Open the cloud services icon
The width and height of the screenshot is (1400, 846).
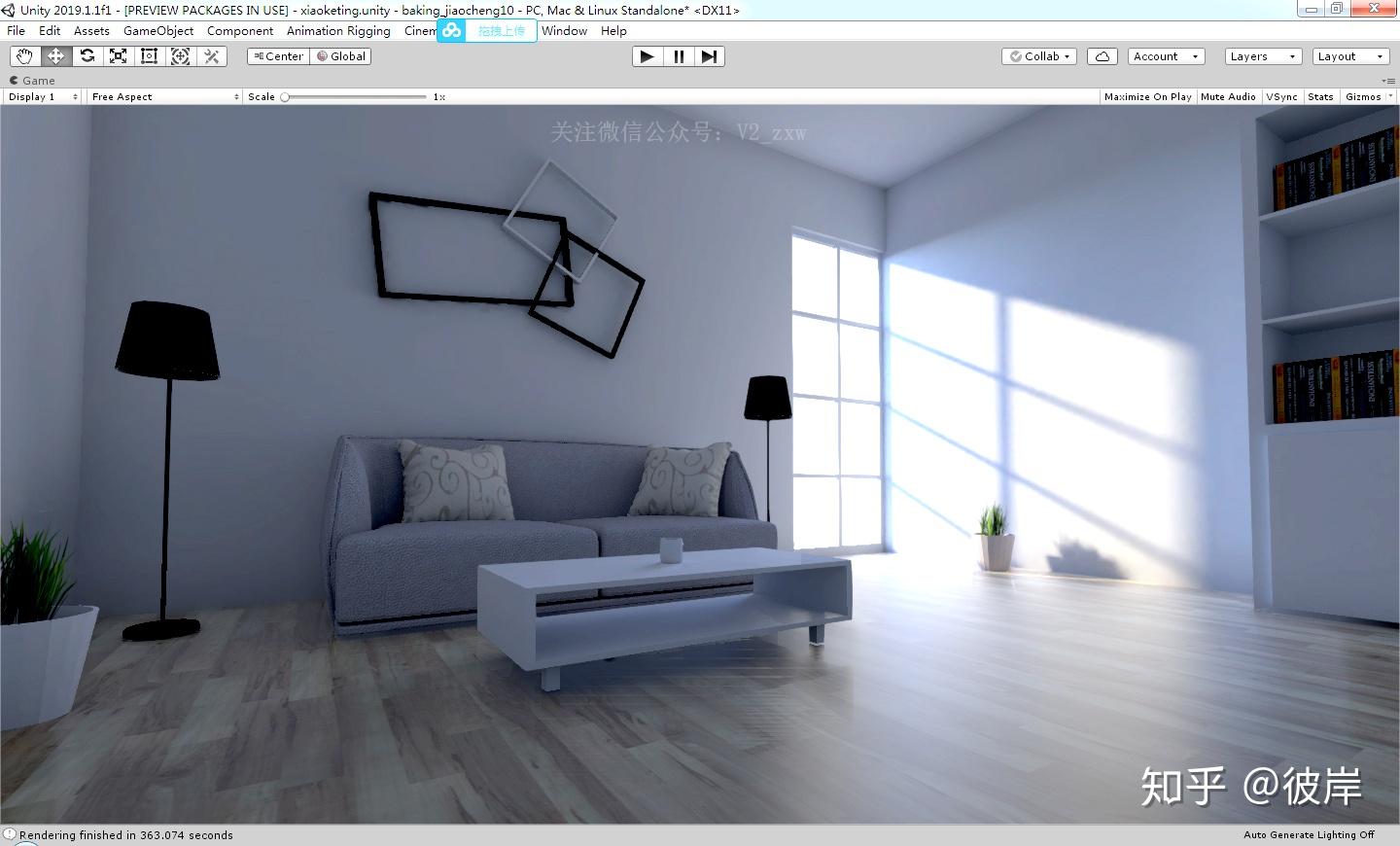1102,56
